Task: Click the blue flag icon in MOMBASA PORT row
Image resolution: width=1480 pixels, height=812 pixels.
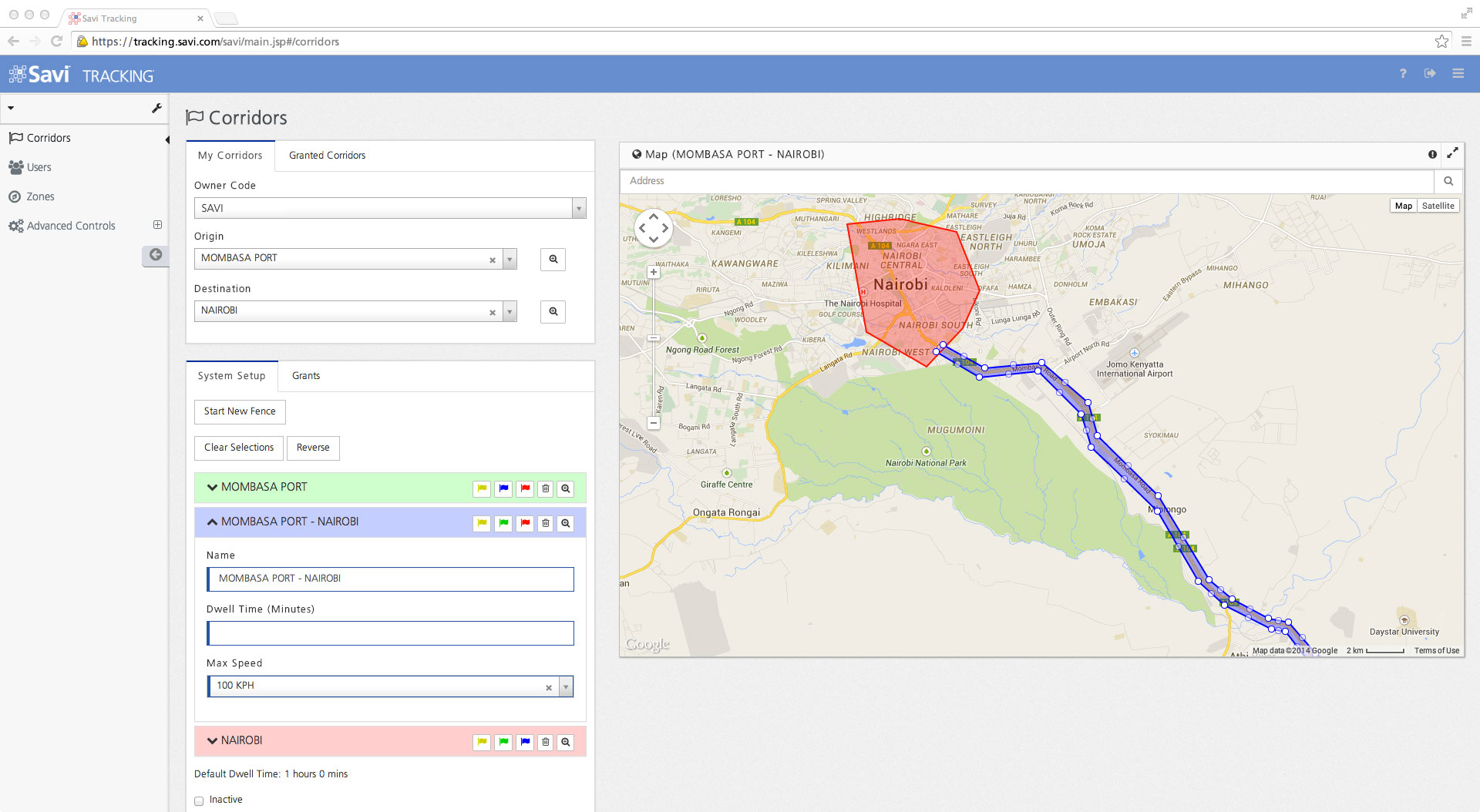Action: (x=503, y=488)
